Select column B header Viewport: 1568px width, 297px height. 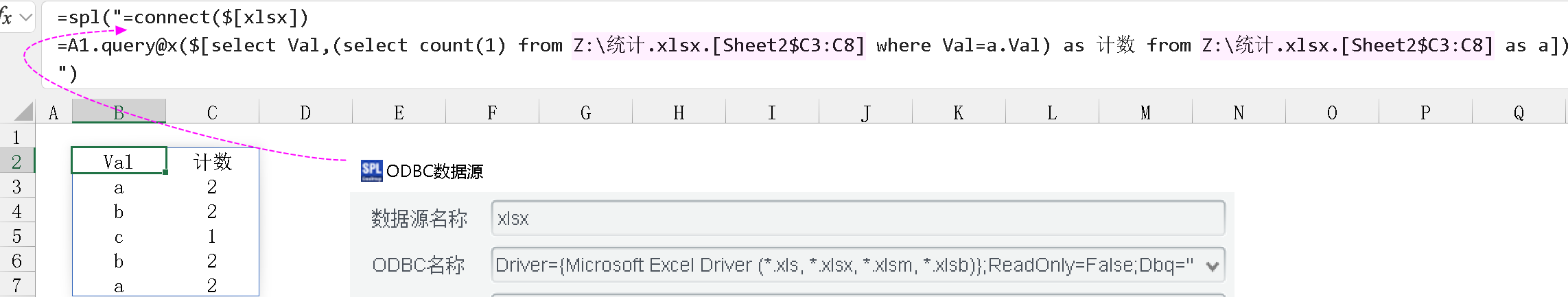pyautogui.click(x=119, y=112)
